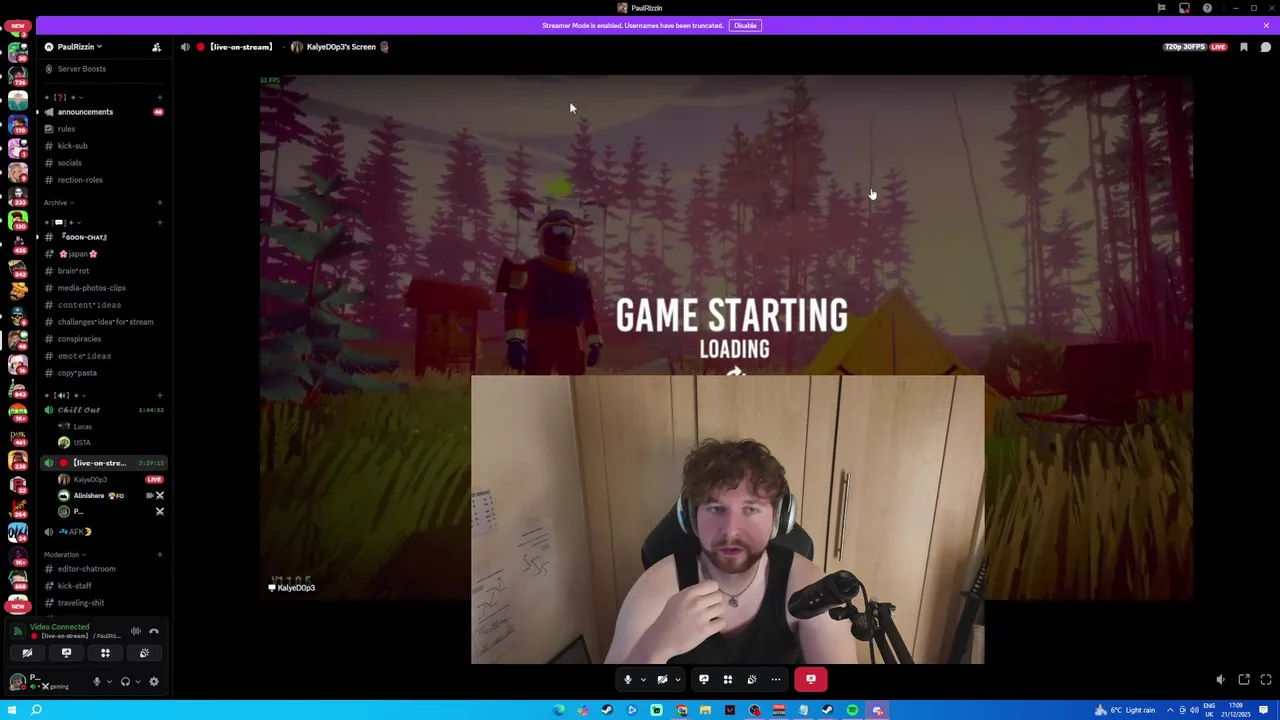Open the weather widget showing Light rain
This screenshot has width=1280, height=720.
[x=1126, y=710]
